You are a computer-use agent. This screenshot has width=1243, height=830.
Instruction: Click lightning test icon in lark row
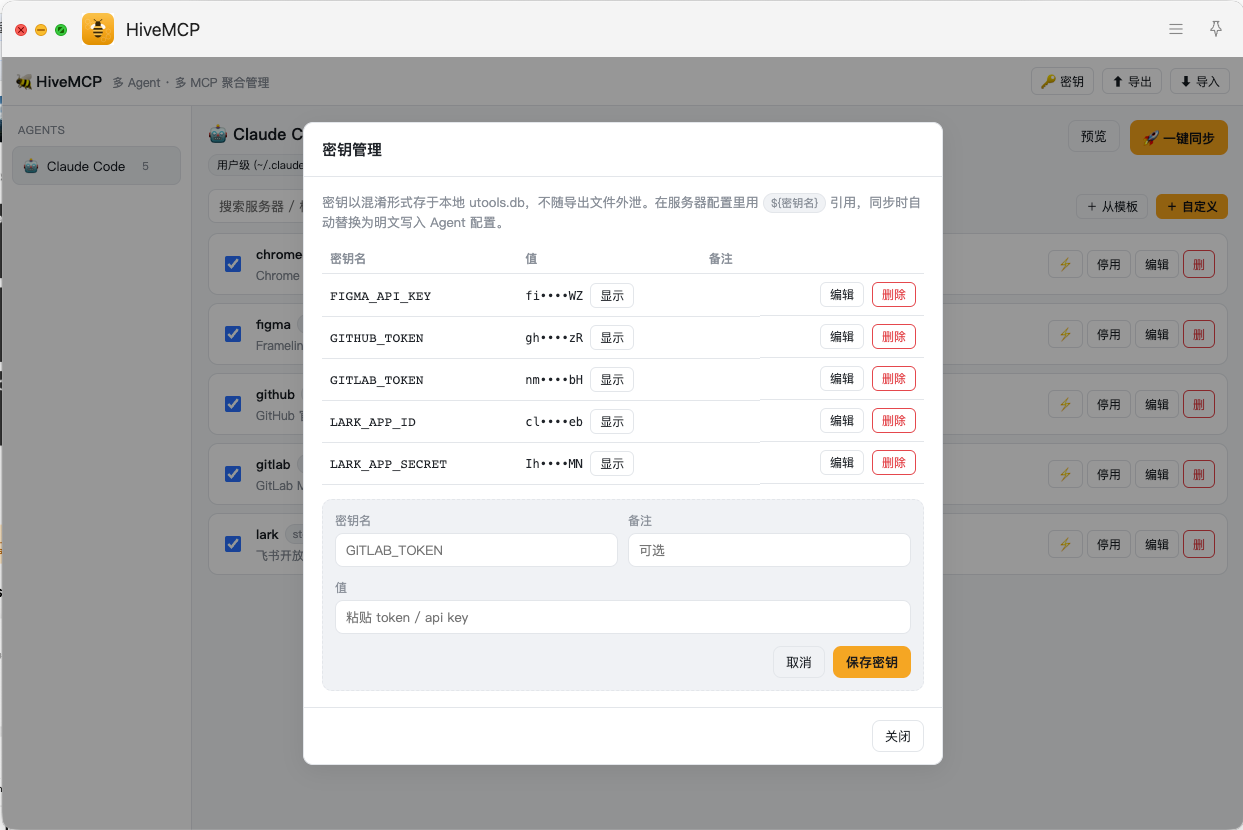[x=1065, y=544]
